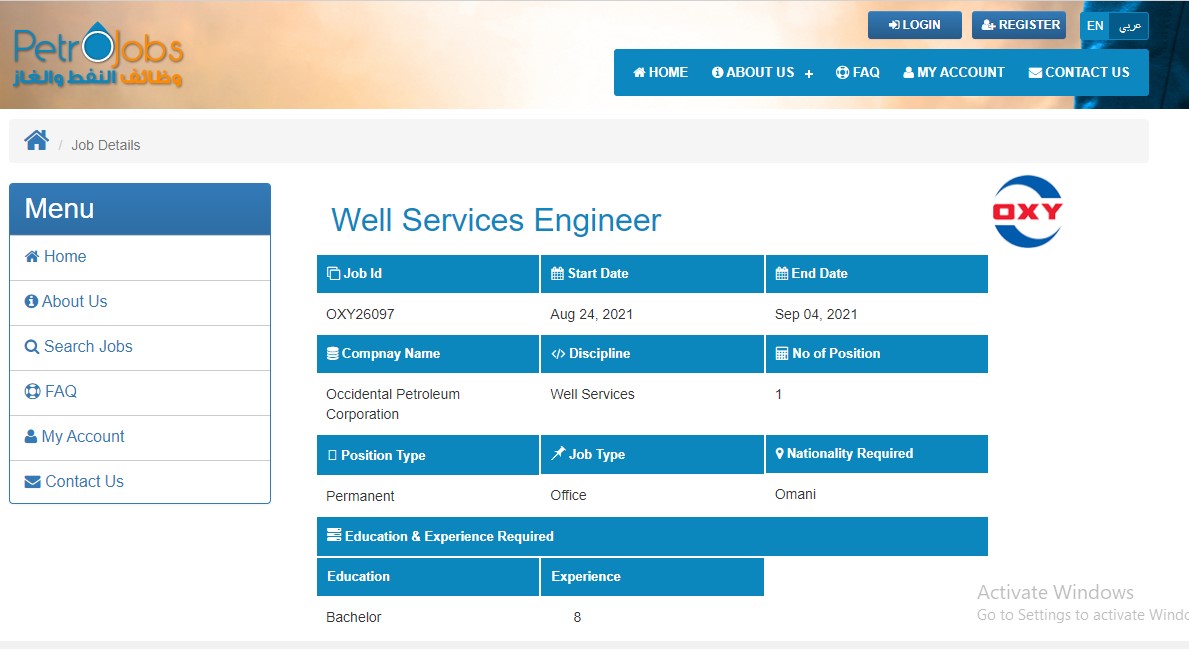Viewport: 1189px width, 649px height.
Task: Click the Company Name database icon
Action: click(x=333, y=353)
